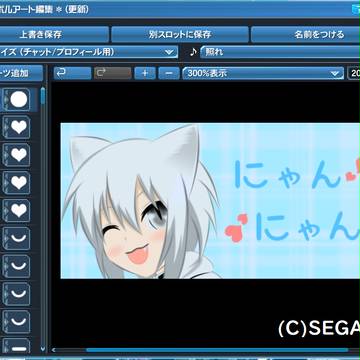This screenshot has width=360, height=360.
Task: Select the first smile-curve layer part
Action: click(17, 238)
